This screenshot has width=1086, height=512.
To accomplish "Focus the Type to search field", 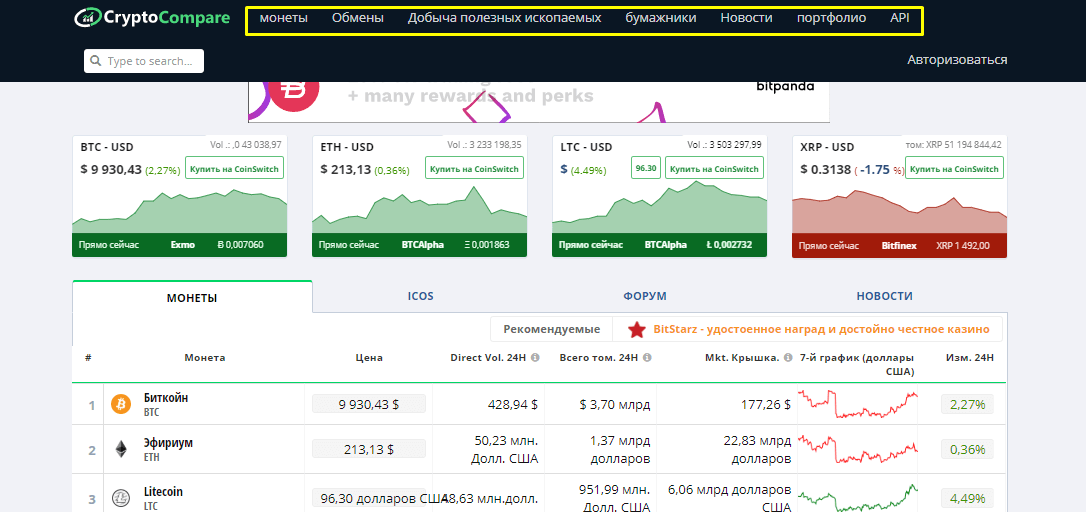I will (x=144, y=61).
